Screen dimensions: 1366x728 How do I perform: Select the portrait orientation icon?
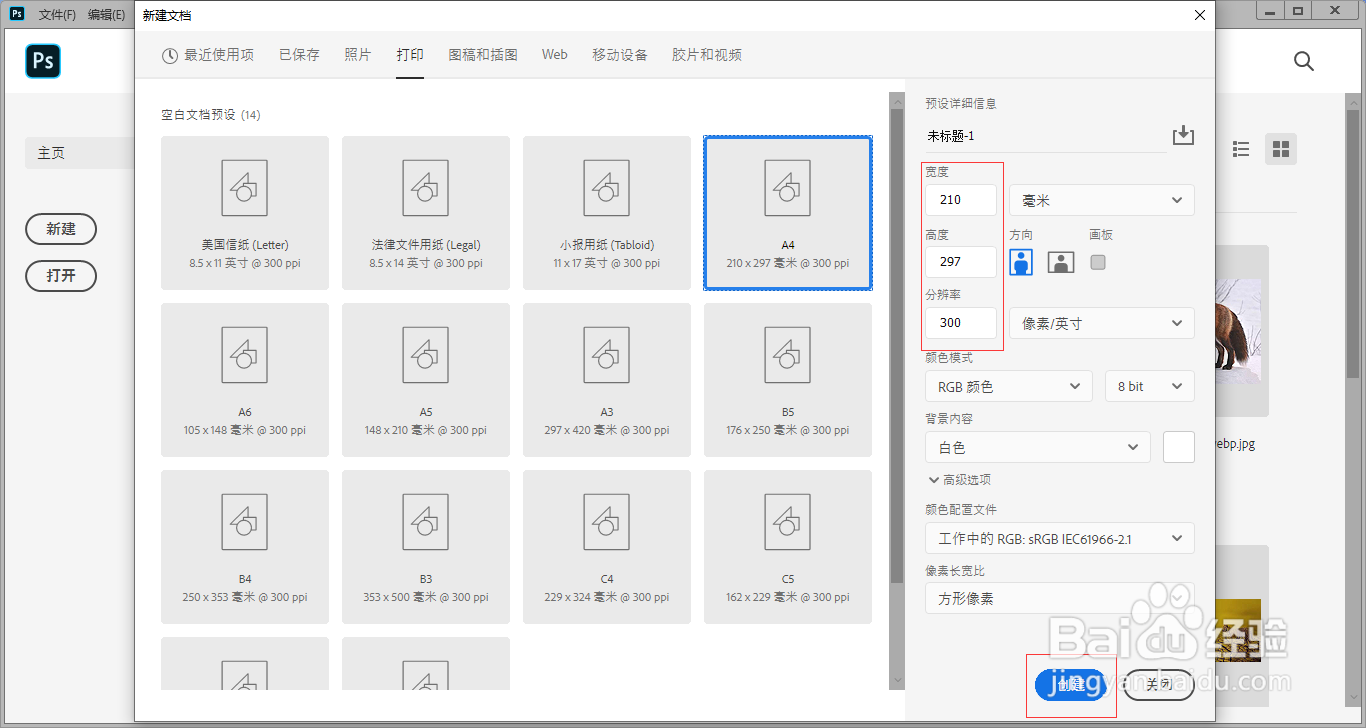pos(1020,261)
